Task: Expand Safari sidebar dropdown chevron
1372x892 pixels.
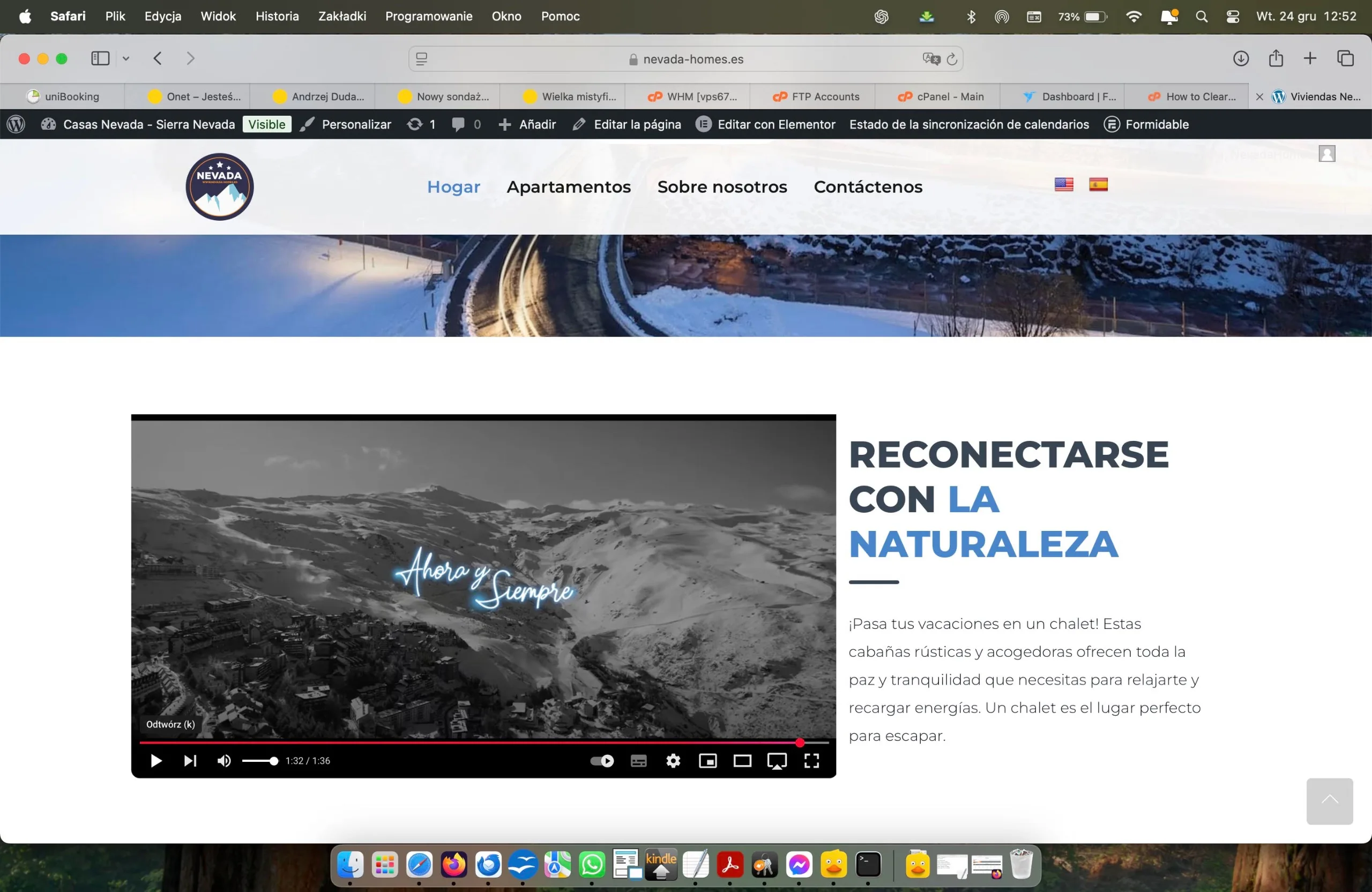Action: (125, 58)
